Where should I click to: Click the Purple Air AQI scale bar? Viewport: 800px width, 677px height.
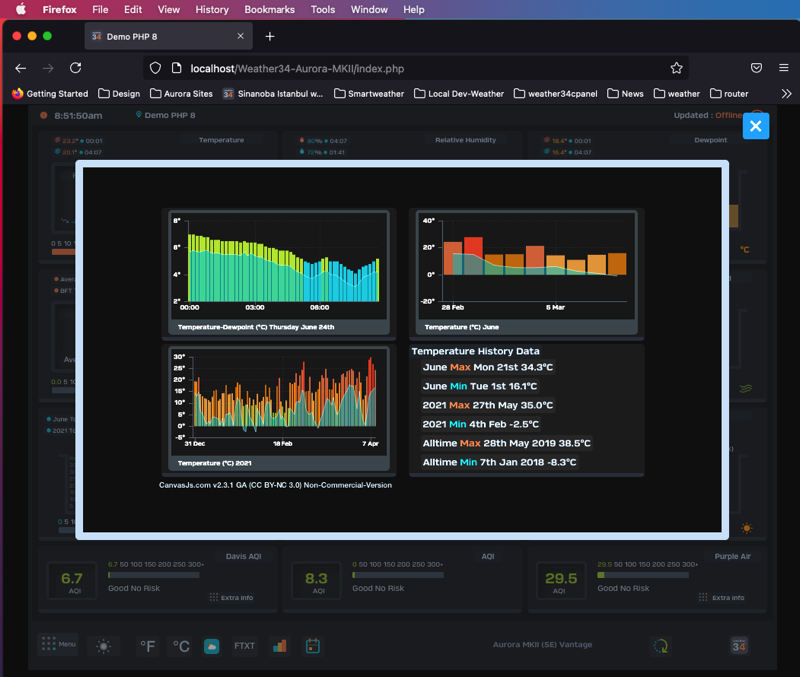point(643,575)
